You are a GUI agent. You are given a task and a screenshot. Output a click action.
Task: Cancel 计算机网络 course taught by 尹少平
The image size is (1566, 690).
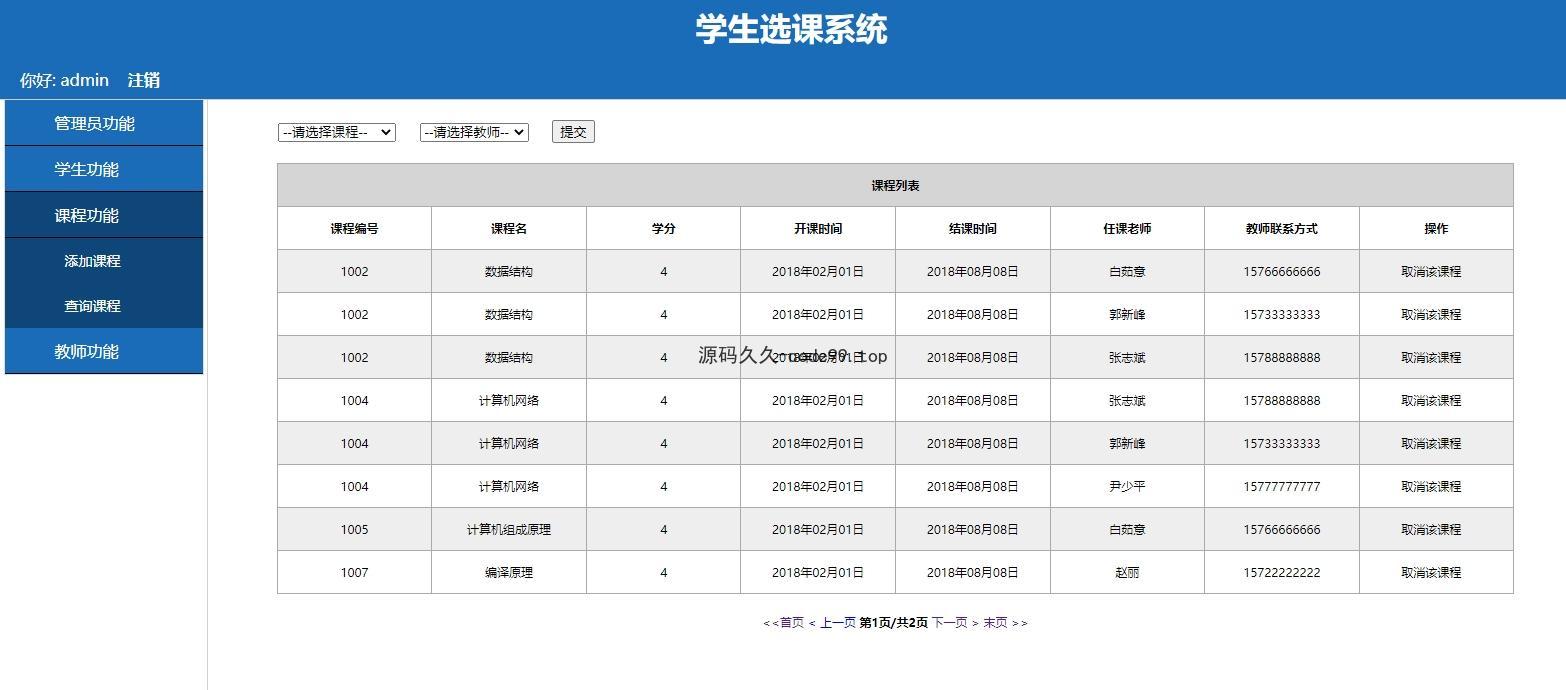[x=1431, y=487]
